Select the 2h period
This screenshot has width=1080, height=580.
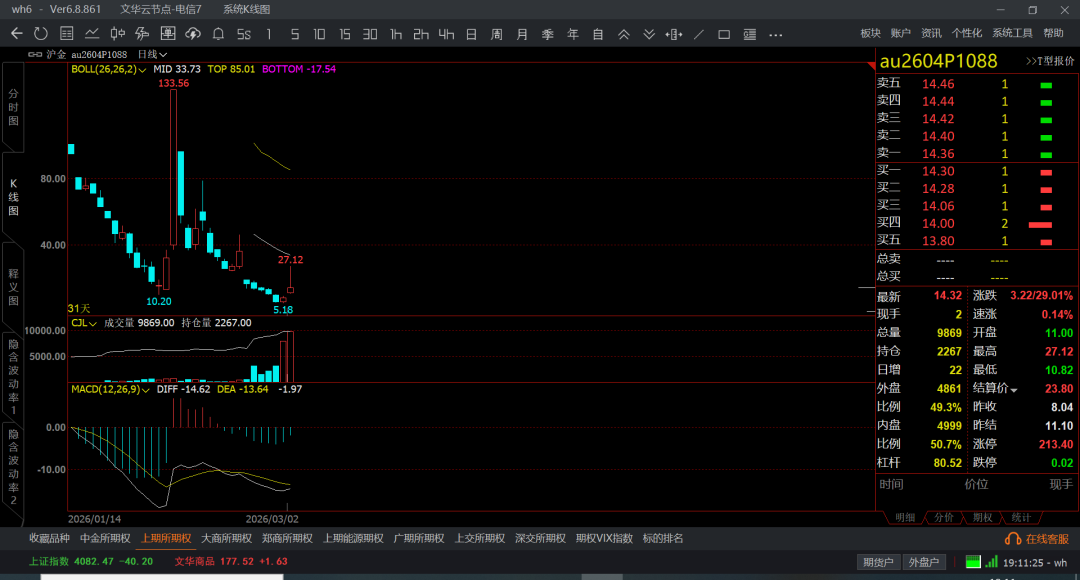click(x=421, y=34)
